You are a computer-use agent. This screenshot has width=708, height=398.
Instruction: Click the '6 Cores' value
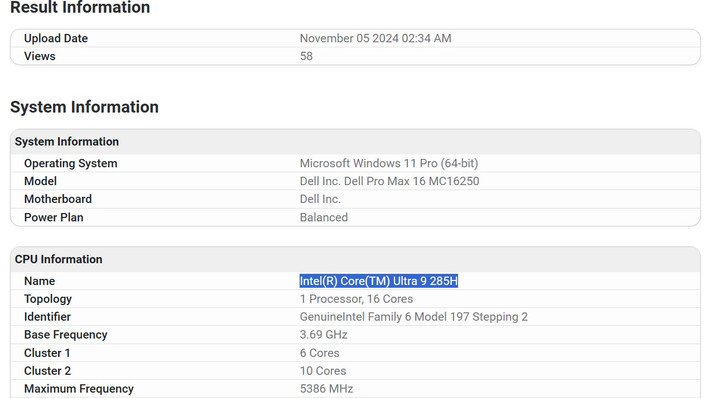coord(320,353)
